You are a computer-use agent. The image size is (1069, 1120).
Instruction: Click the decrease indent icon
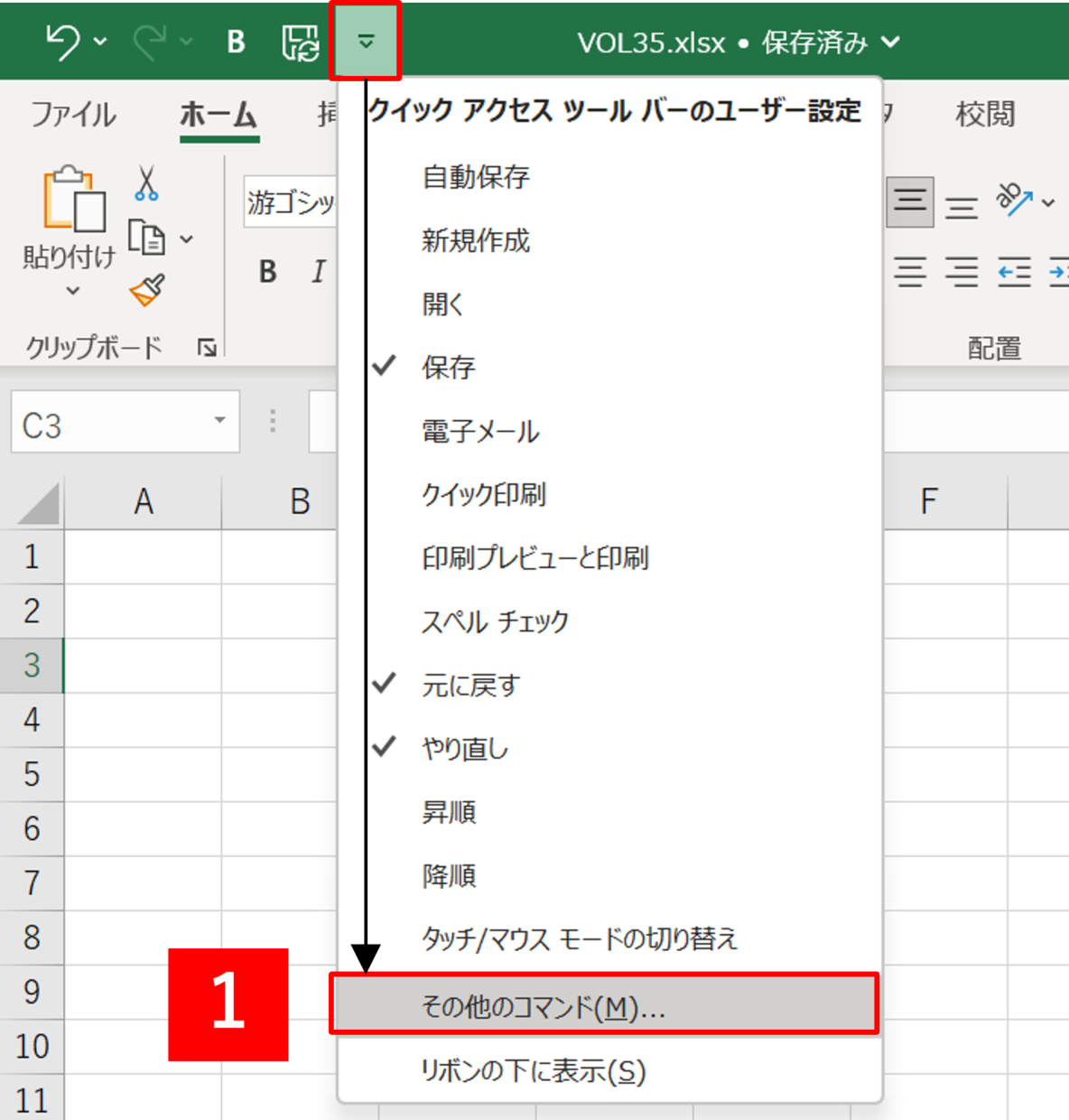1014,272
